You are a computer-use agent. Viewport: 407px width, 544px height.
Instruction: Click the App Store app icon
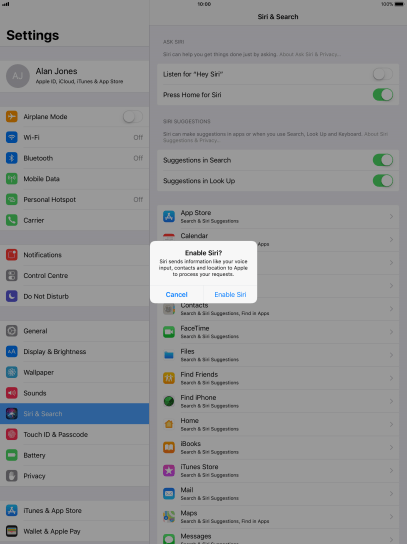(169, 216)
